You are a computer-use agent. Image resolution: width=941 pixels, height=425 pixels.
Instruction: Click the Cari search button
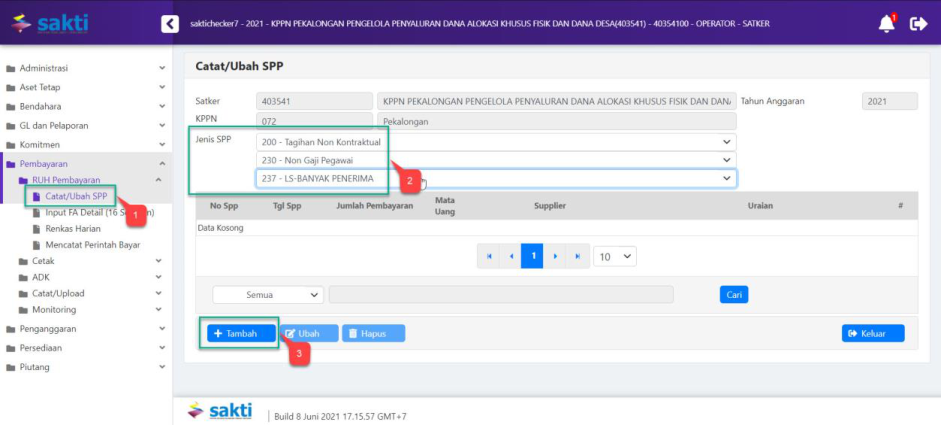point(733,295)
